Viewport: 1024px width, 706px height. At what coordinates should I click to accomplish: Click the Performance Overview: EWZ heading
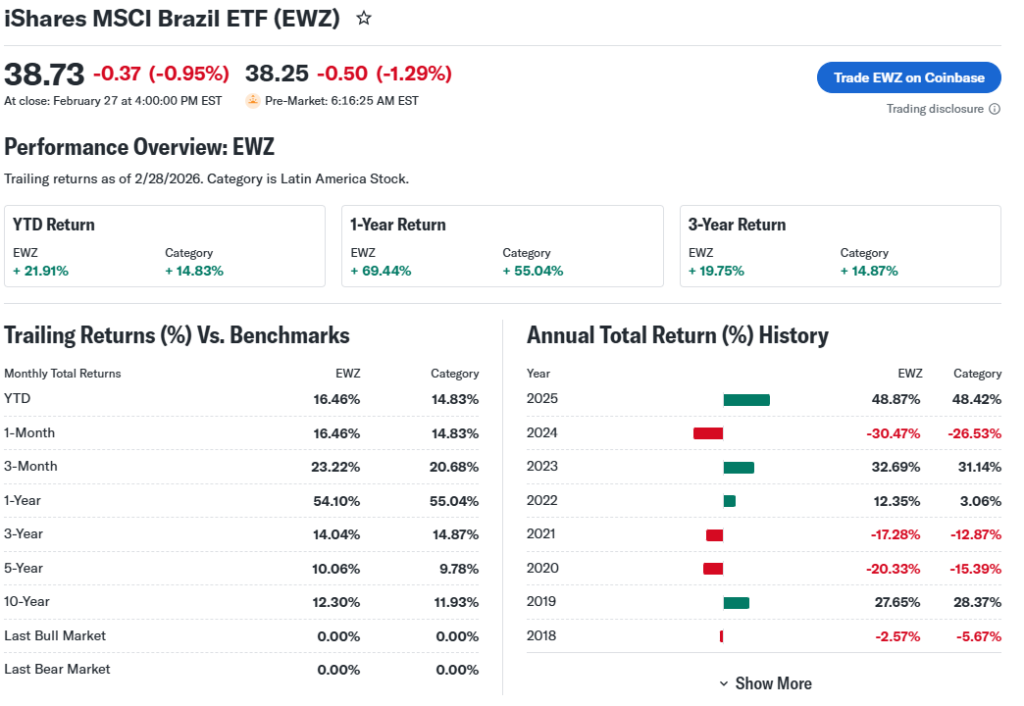pyautogui.click(x=139, y=147)
